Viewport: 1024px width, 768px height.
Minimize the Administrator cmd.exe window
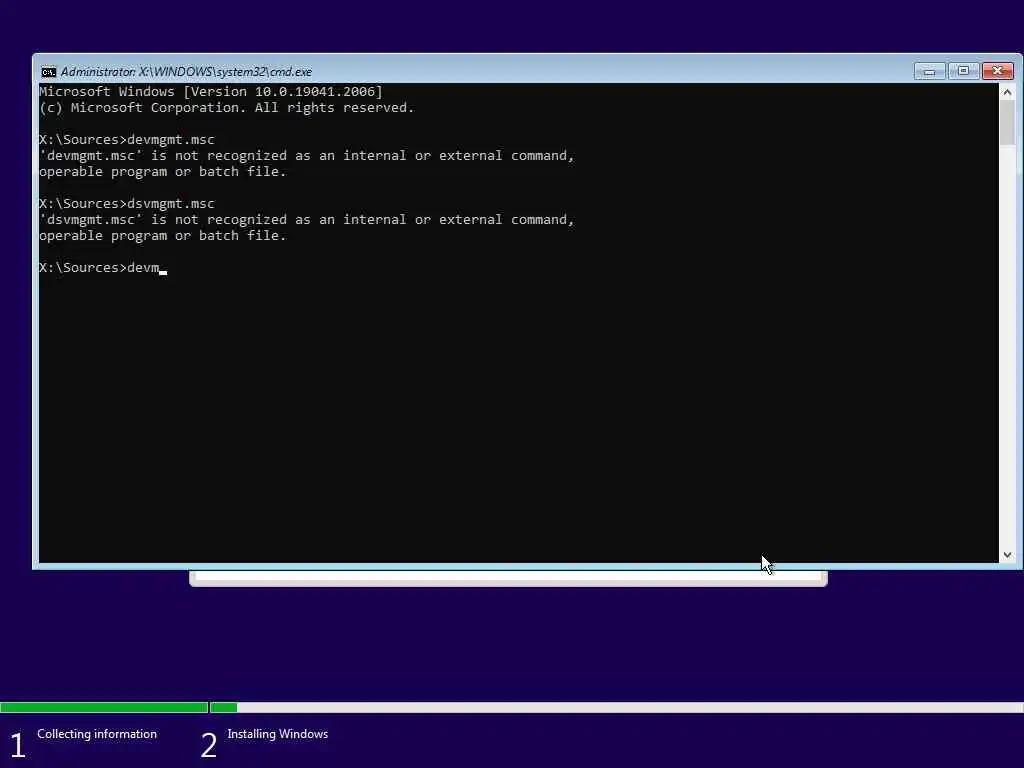929,71
